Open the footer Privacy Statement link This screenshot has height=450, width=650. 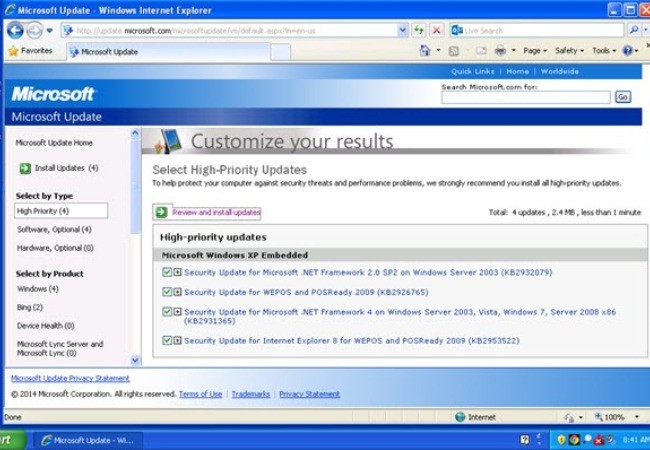[x=309, y=394]
